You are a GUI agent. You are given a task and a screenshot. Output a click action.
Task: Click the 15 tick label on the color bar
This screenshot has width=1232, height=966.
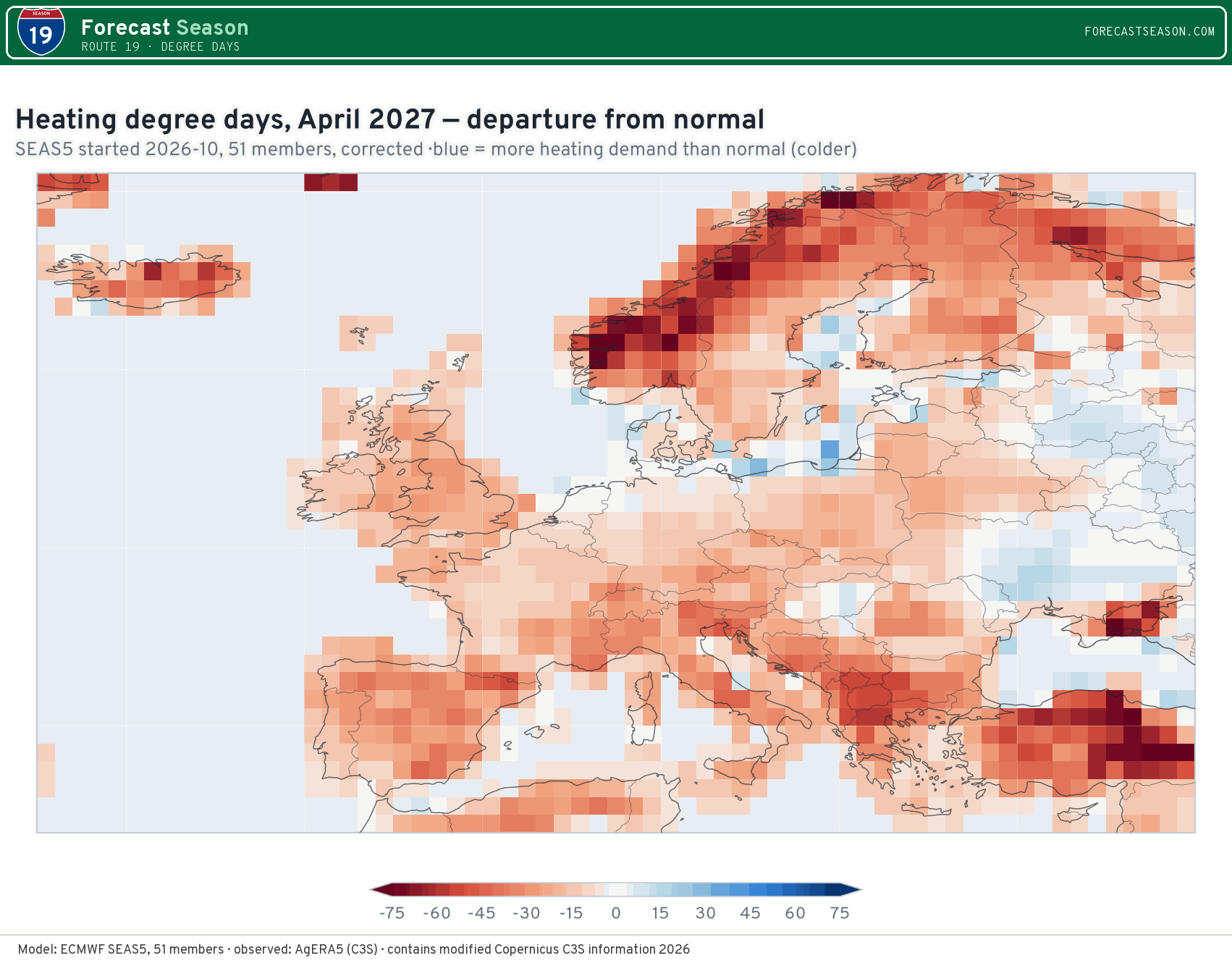coord(660,913)
